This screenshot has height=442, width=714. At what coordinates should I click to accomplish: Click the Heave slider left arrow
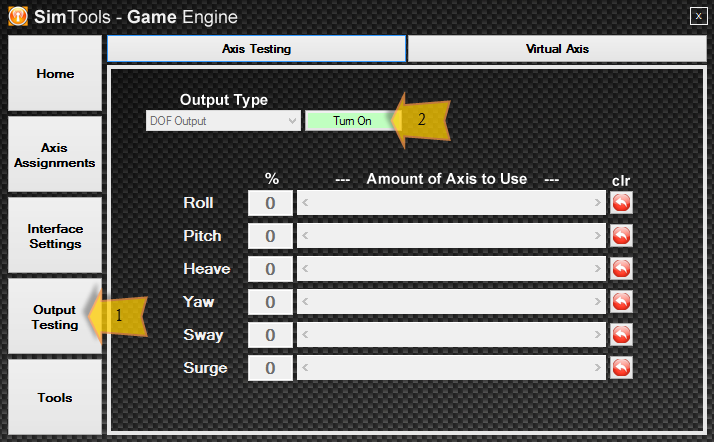305,269
